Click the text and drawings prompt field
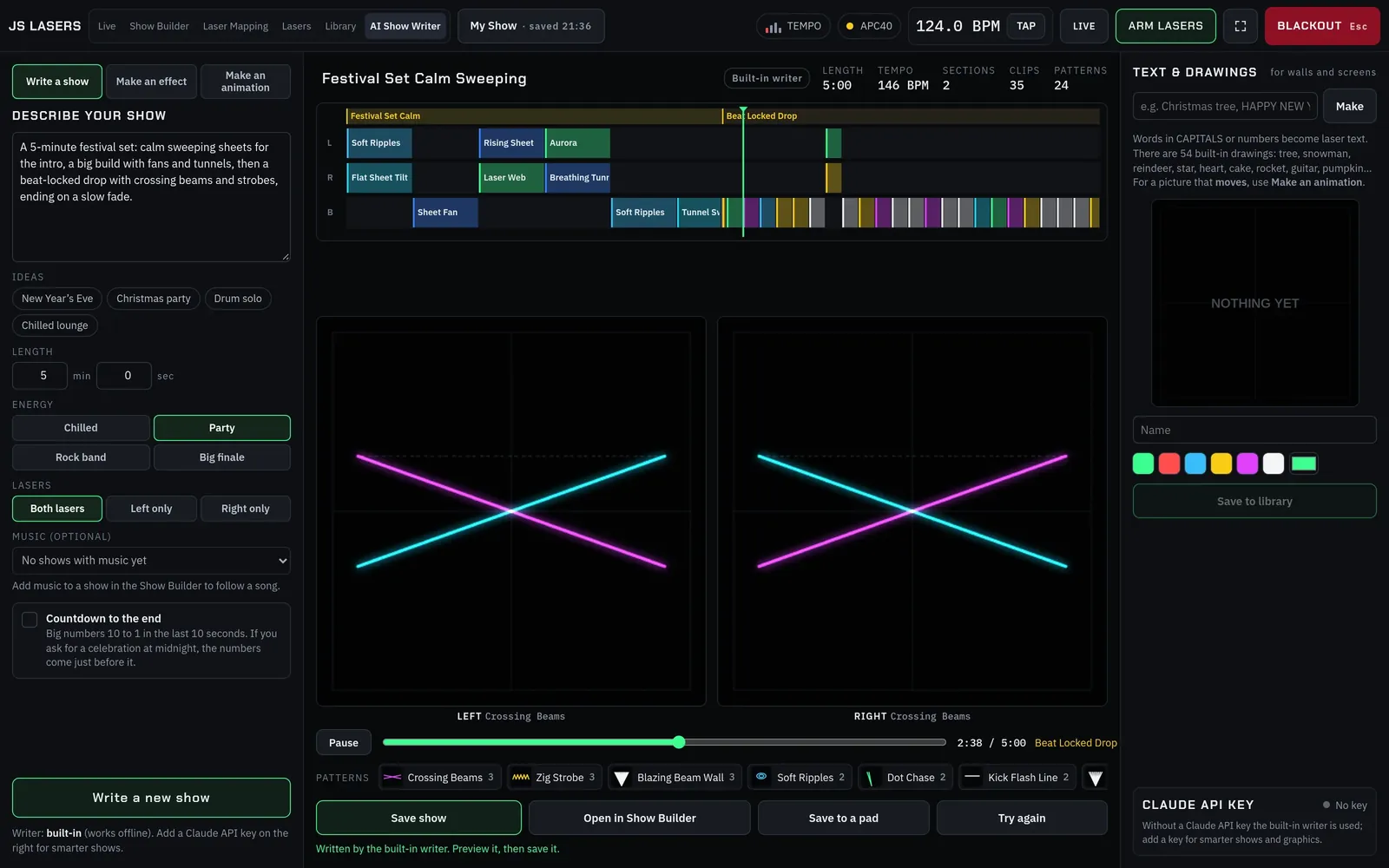The height and width of the screenshot is (868, 1389). click(x=1225, y=106)
